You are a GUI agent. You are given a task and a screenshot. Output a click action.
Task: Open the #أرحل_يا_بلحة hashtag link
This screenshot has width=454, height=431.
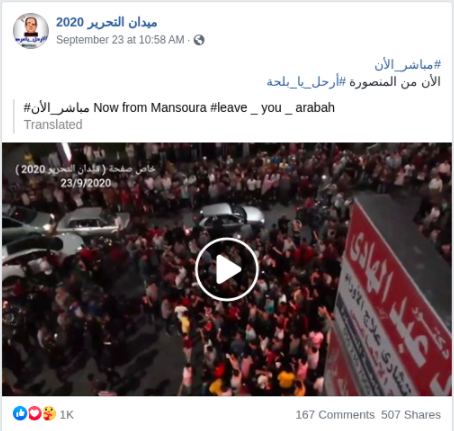(306, 82)
